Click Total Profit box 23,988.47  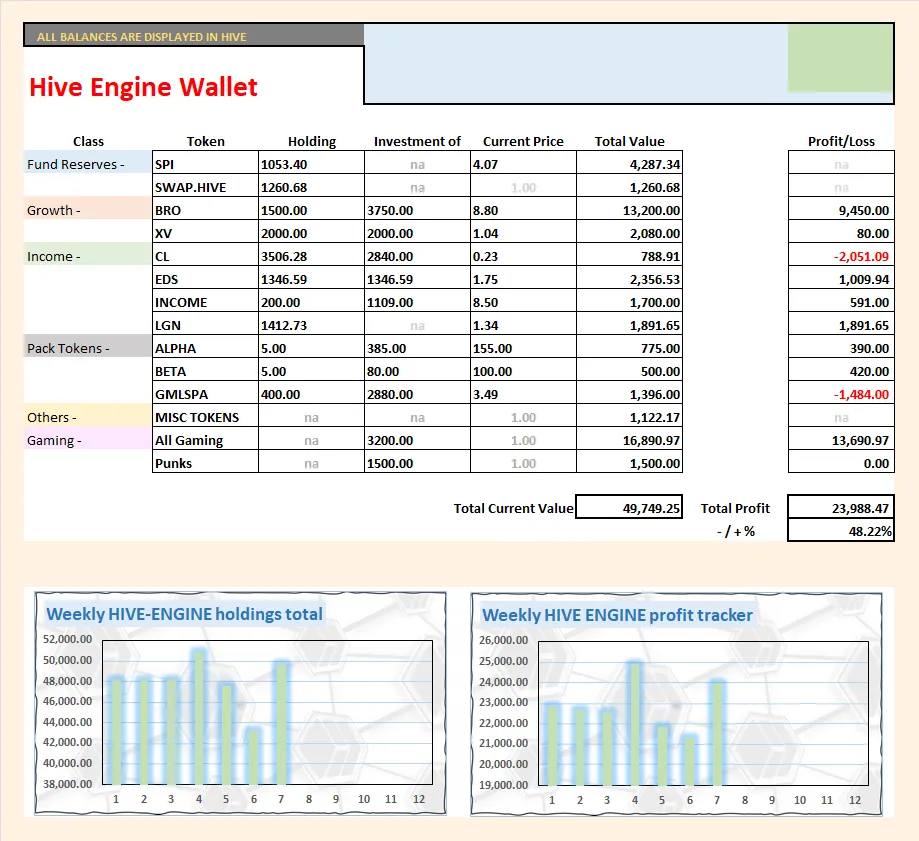pyautogui.click(x=841, y=508)
